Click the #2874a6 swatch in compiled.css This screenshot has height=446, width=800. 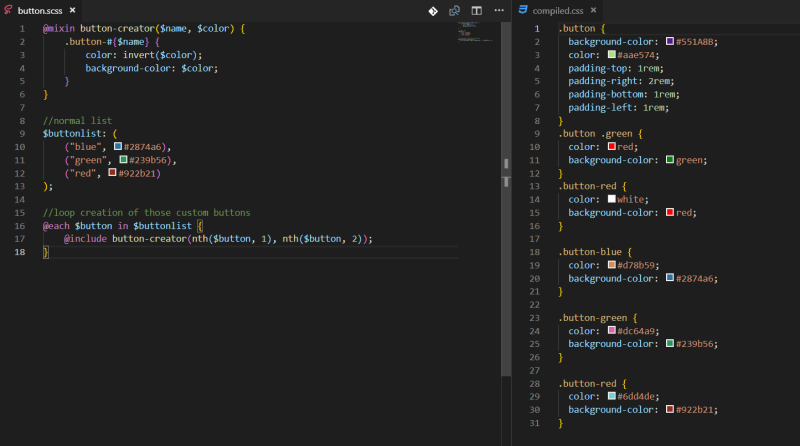tap(670, 278)
